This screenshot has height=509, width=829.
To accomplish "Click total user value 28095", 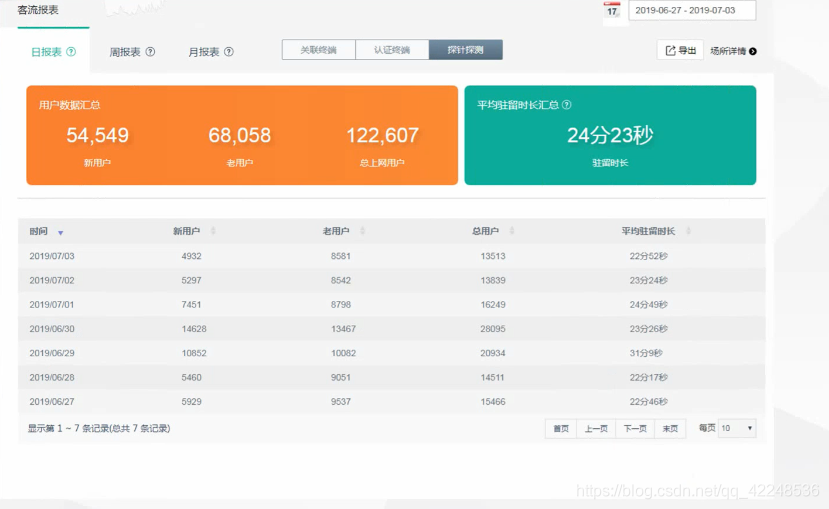I will click(x=493, y=329).
